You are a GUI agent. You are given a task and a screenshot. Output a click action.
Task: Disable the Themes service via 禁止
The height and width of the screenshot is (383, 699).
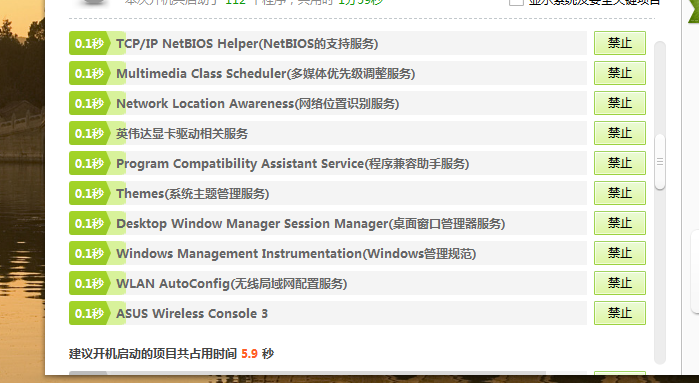click(x=620, y=193)
